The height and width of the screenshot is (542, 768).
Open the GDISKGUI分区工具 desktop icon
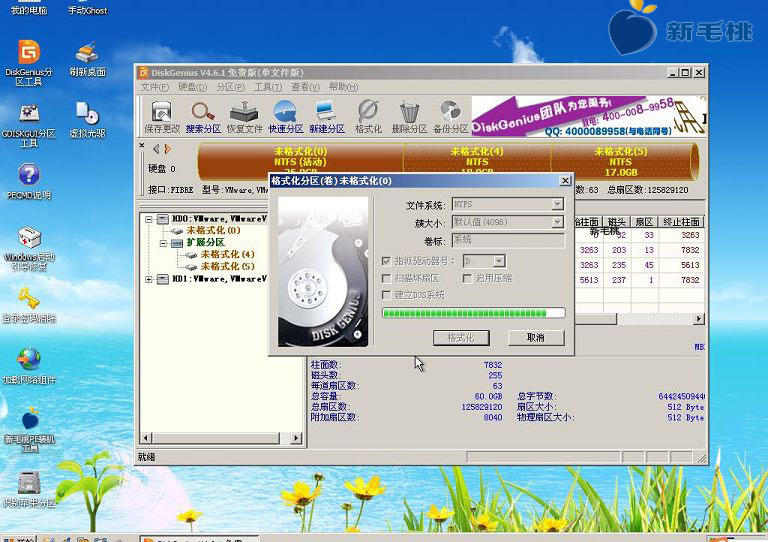click(29, 125)
